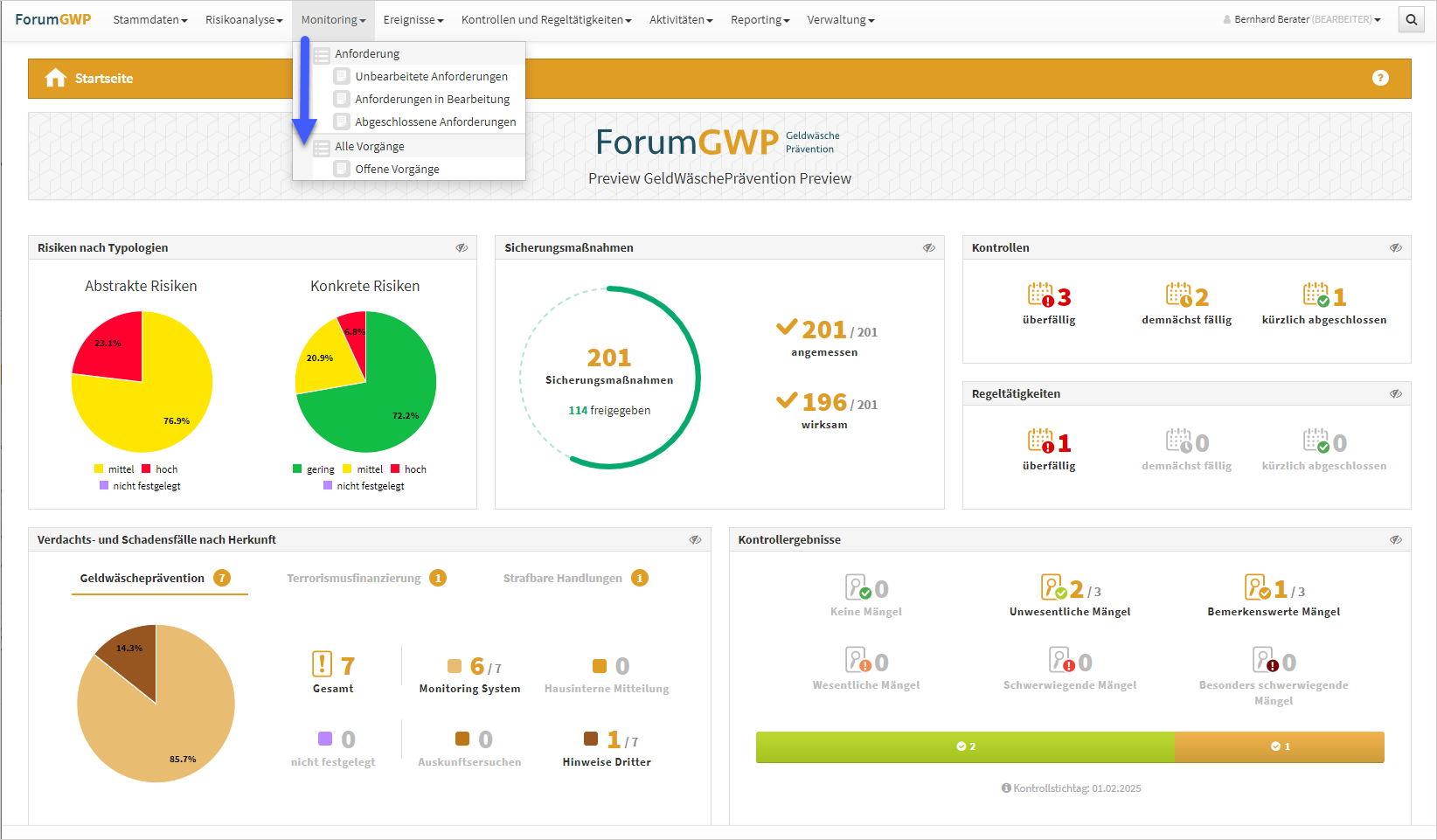Hide the Kontrollergebnisse panel
Image resolution: width=1437 pixels, height=840 pixels.
click(x=1396, y=540)
